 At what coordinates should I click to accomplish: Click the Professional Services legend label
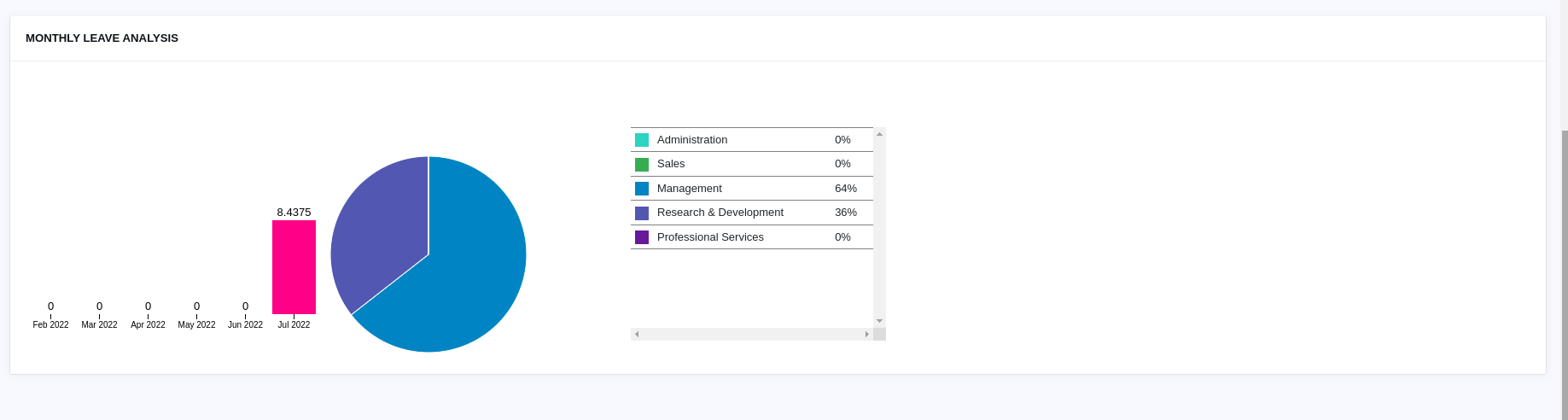pyautogui.click(x=710, y=237)
